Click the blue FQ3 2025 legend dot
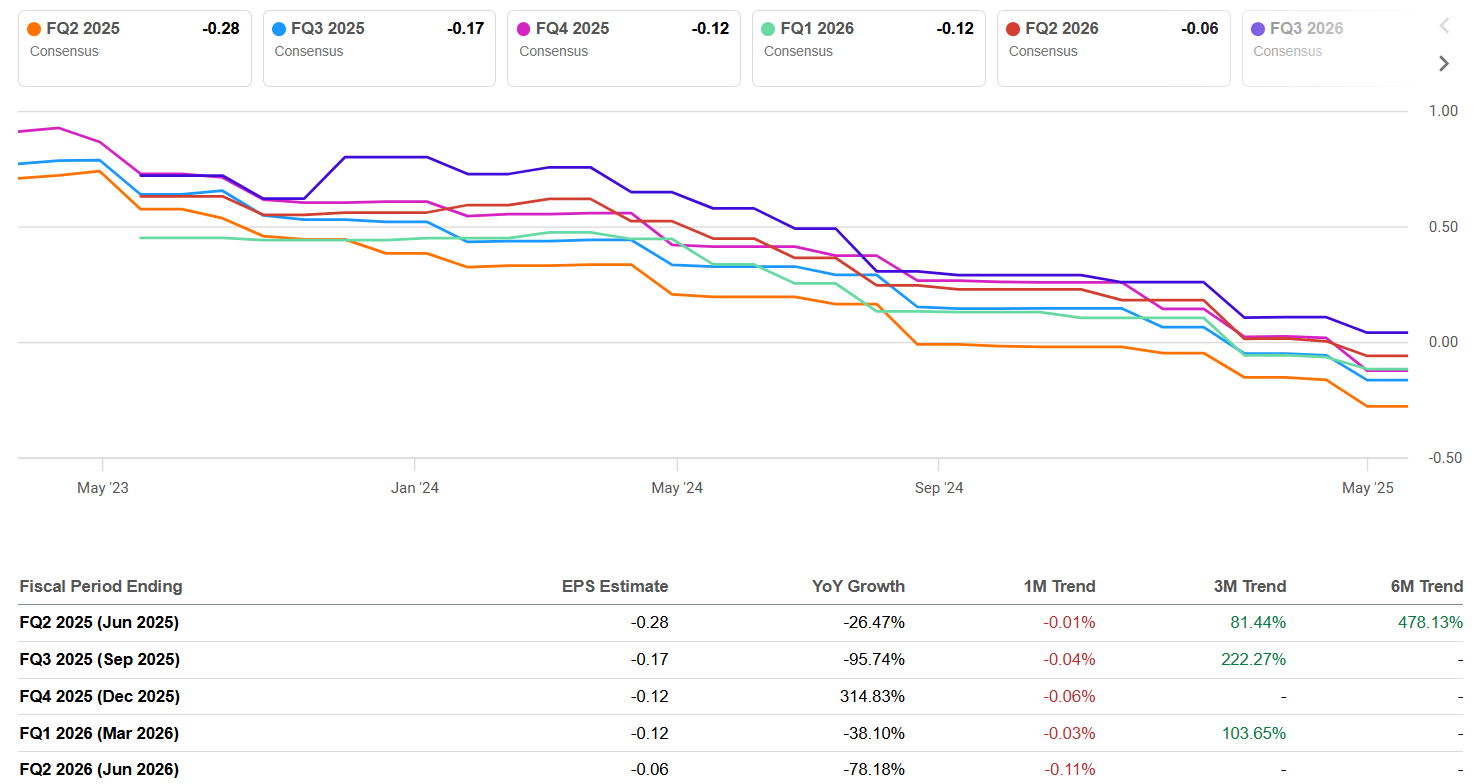The height and width of the screenshot is (784, 1484). click(x=280, y=28)
